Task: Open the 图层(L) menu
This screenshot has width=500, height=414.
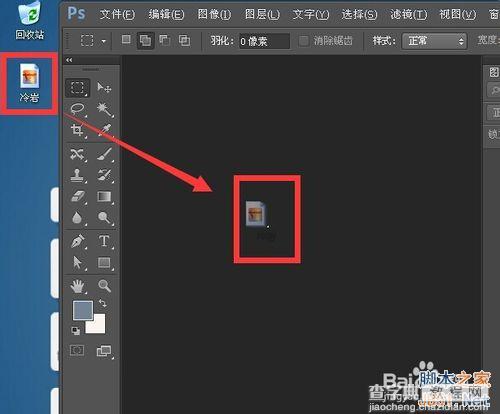Action: 262,14
